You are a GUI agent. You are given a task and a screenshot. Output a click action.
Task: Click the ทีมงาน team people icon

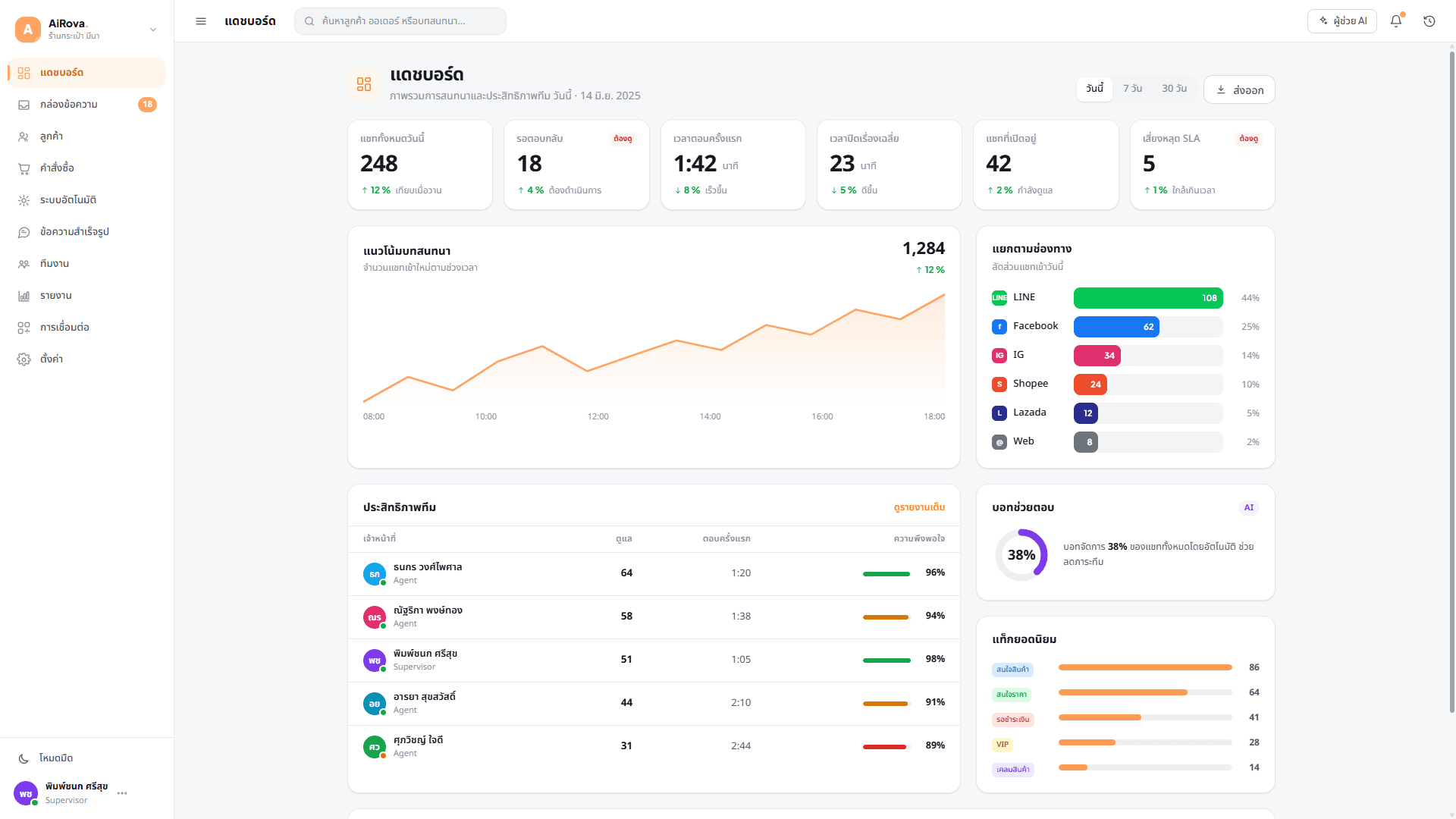[x=24, y=264]
